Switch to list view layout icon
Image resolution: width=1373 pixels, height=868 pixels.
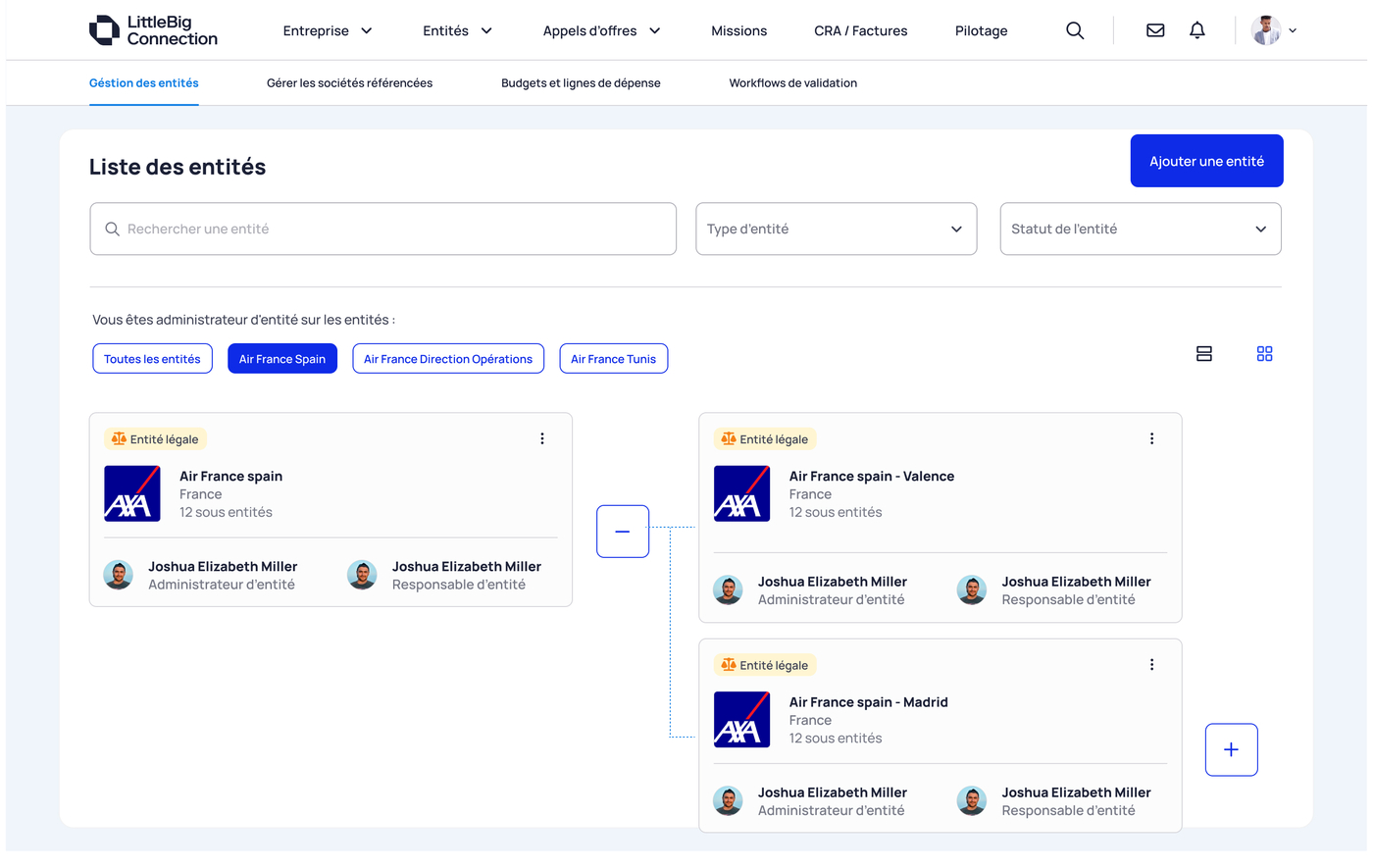pyautogui.click(x=1204, y=354)
